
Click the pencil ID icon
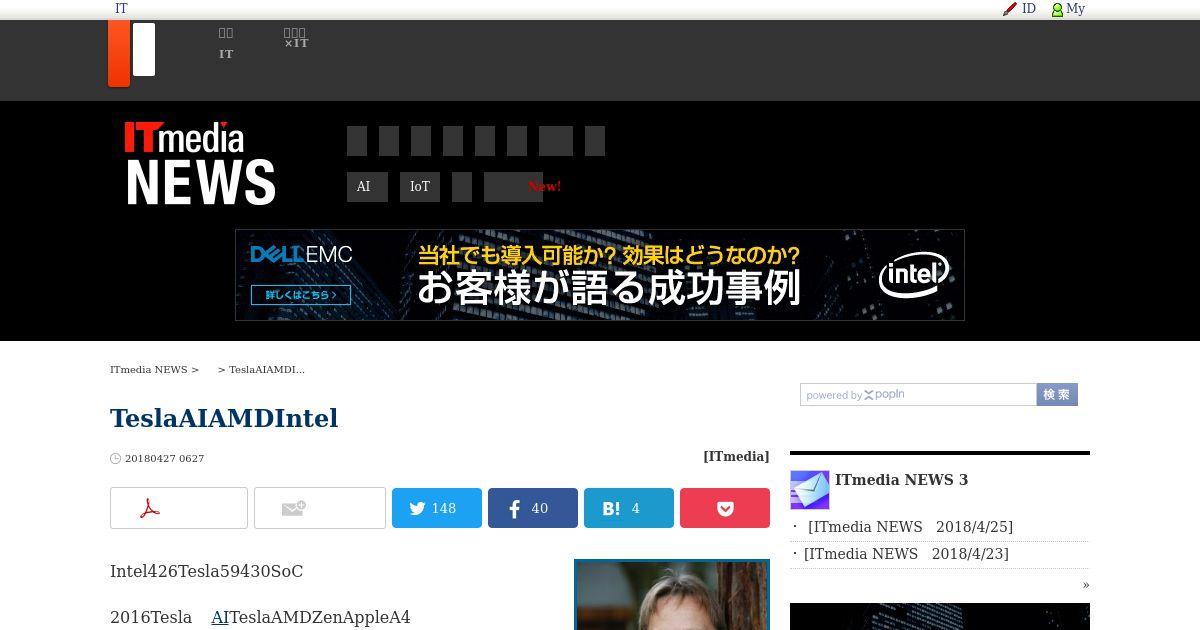(x=1010, y=9)
